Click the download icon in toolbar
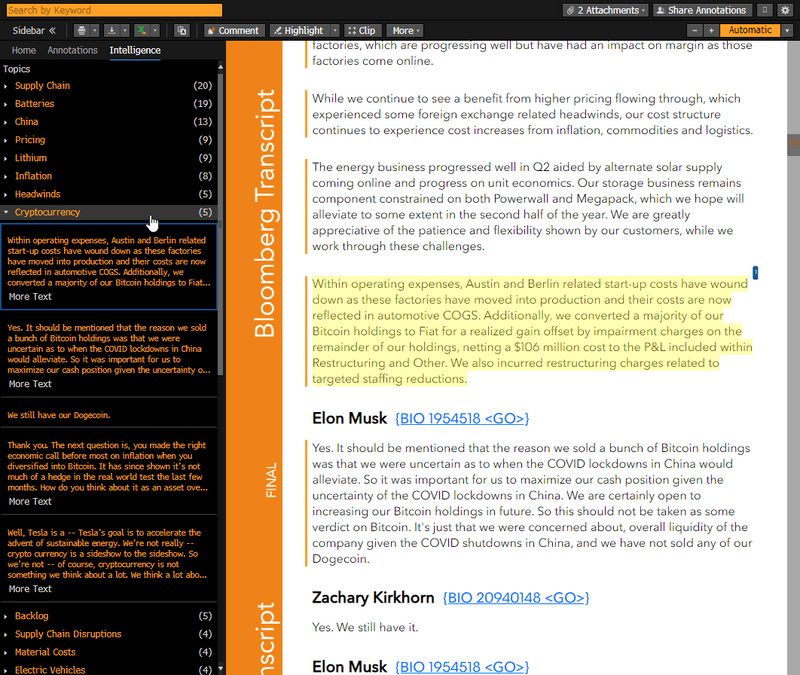800x675 pixels. 112,31
